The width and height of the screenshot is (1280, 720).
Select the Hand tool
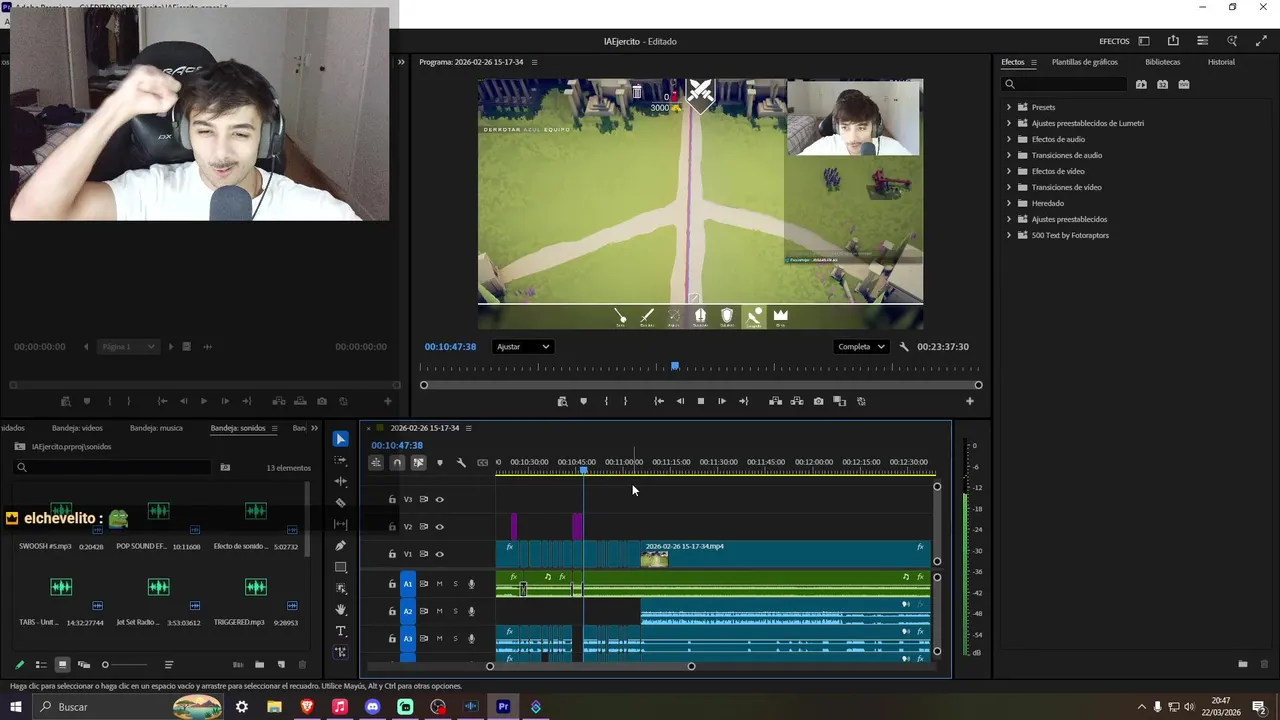pyautogui.click(x=340, y=610)
